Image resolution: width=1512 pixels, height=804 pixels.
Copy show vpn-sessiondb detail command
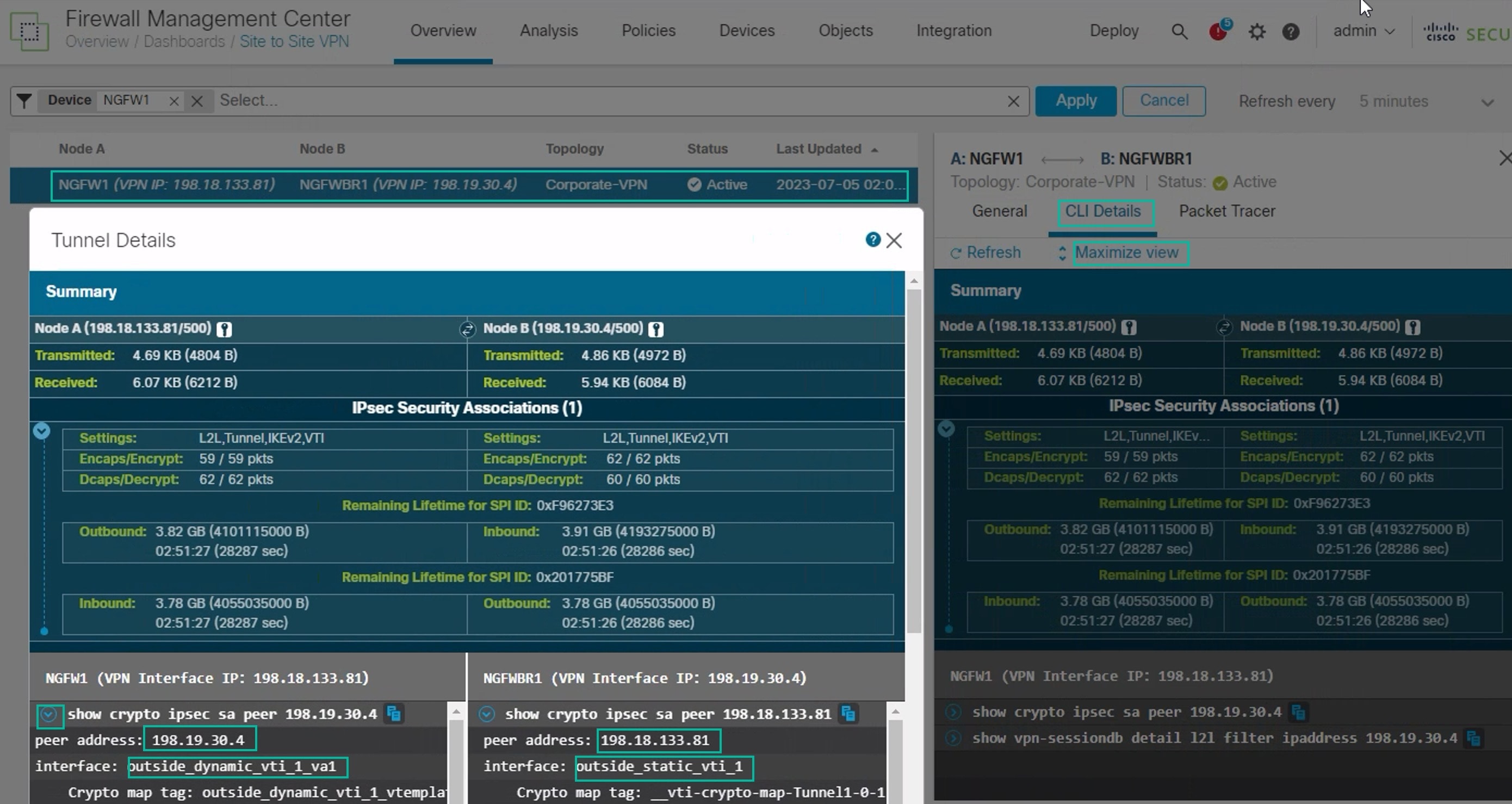point(1473,738)
